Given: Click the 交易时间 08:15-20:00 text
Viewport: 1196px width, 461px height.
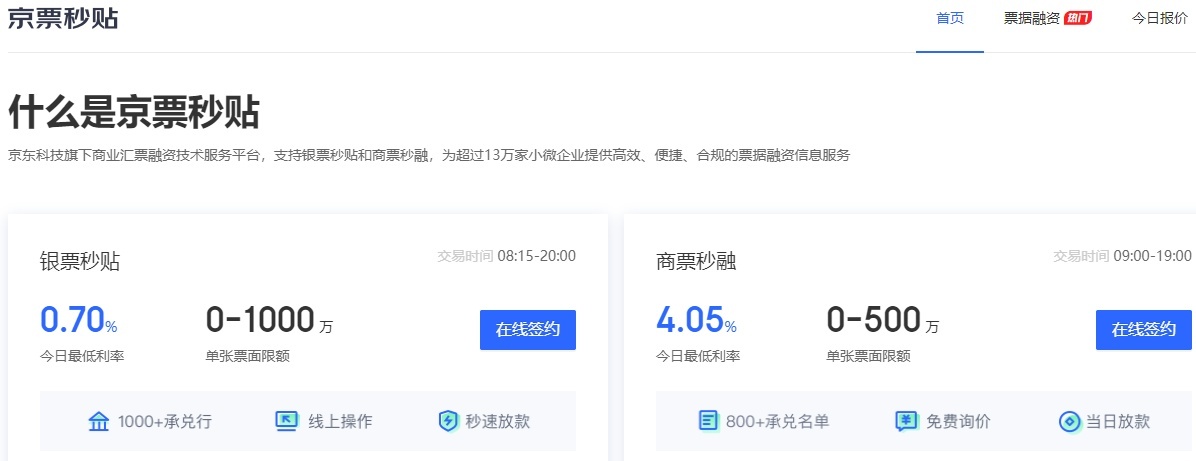Looking at the screenshot, I should click(x=506, y=256).
